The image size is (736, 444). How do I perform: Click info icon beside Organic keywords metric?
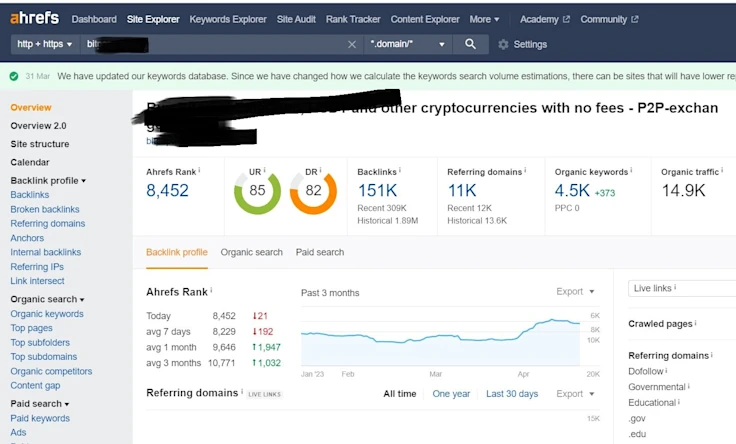631,170
